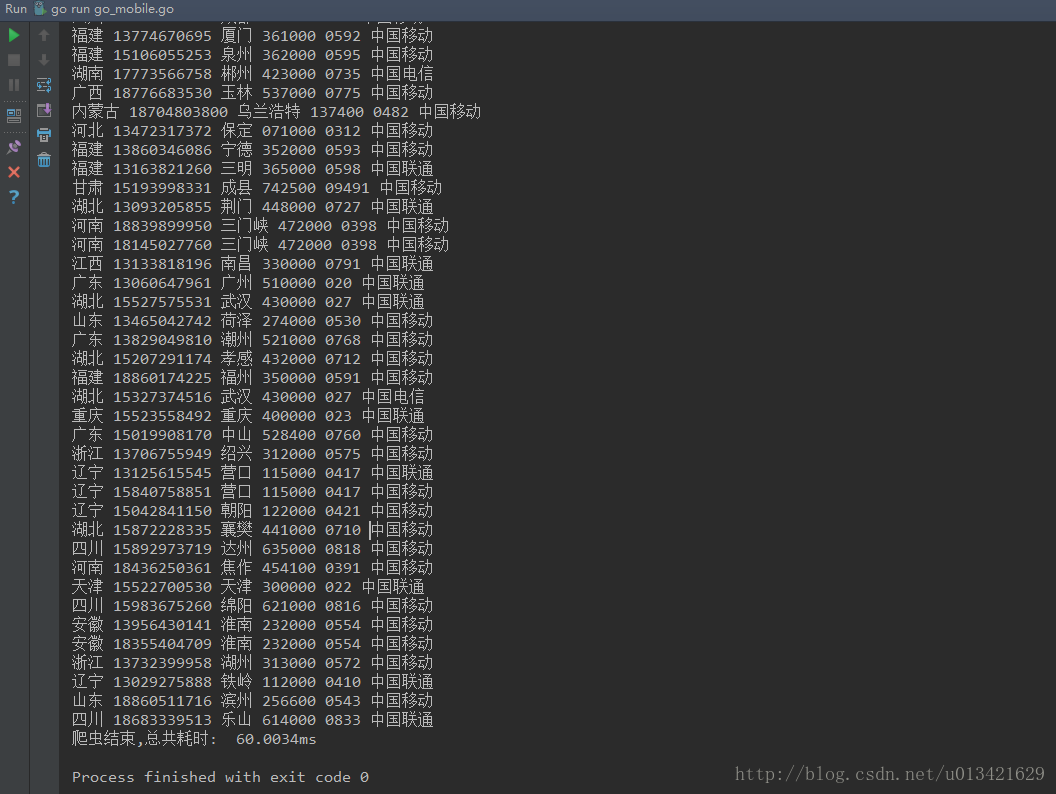
Task: Click the 辽宁 15042841150 朝阳 line
Action: [x=252, y=511]
